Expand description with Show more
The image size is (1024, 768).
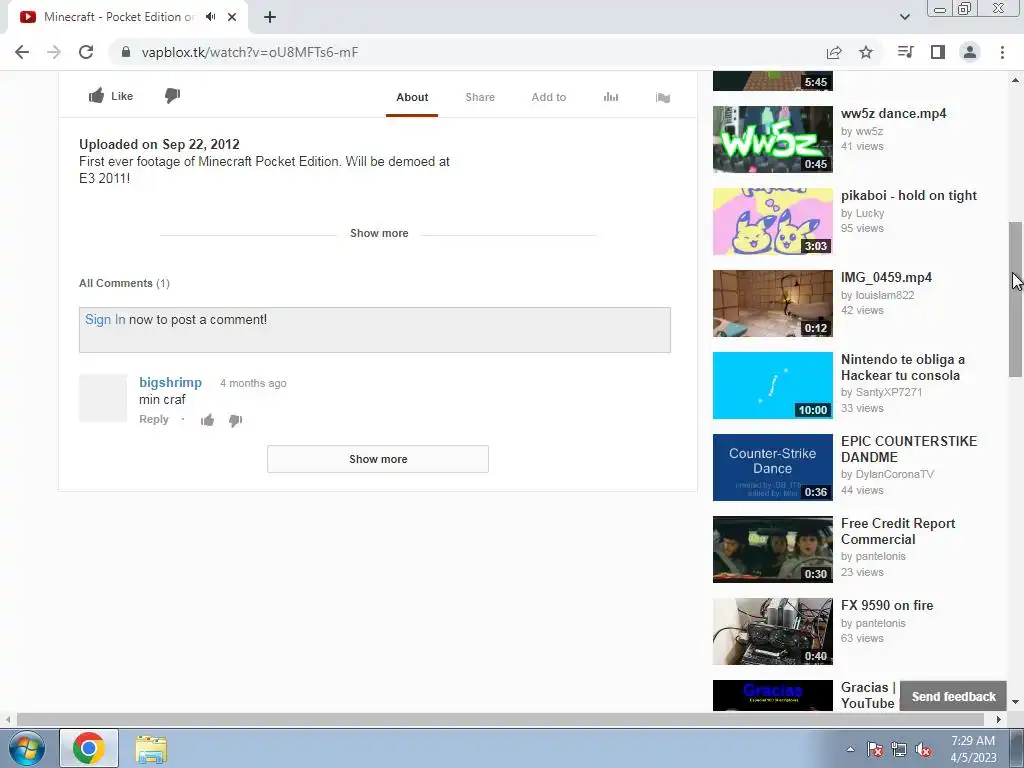pyautogui.click(x=379, y=233)
